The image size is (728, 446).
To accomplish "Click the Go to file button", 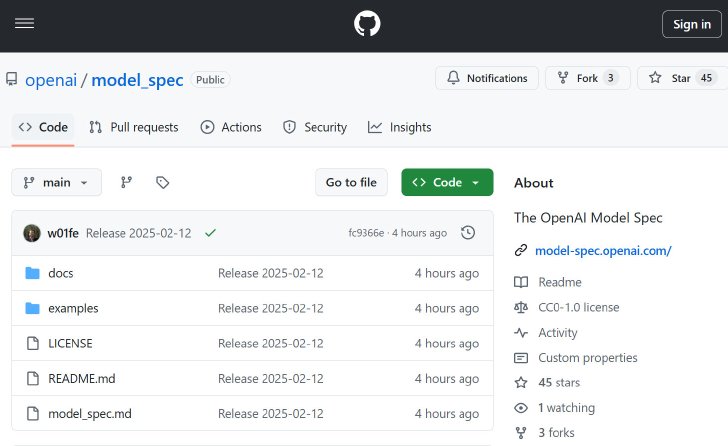I will pyautogui.click(x=351, y=182).
